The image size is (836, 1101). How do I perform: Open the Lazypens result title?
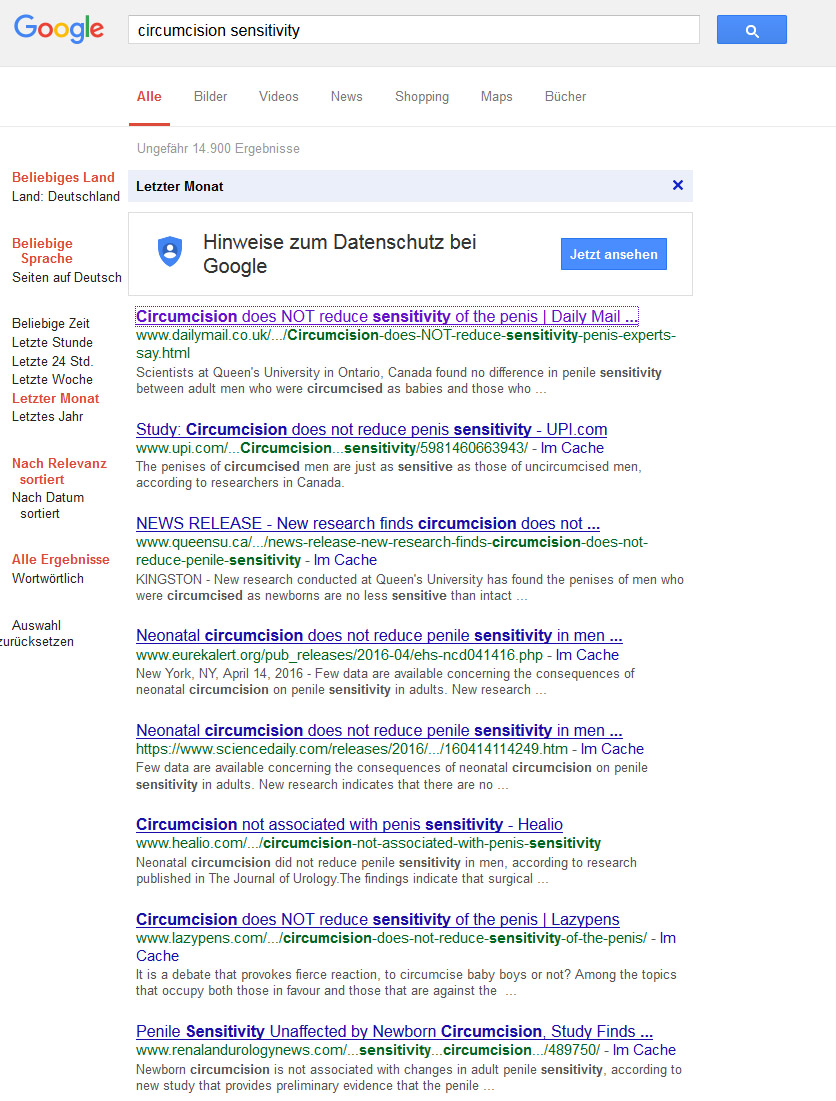[x=378, y=920]
